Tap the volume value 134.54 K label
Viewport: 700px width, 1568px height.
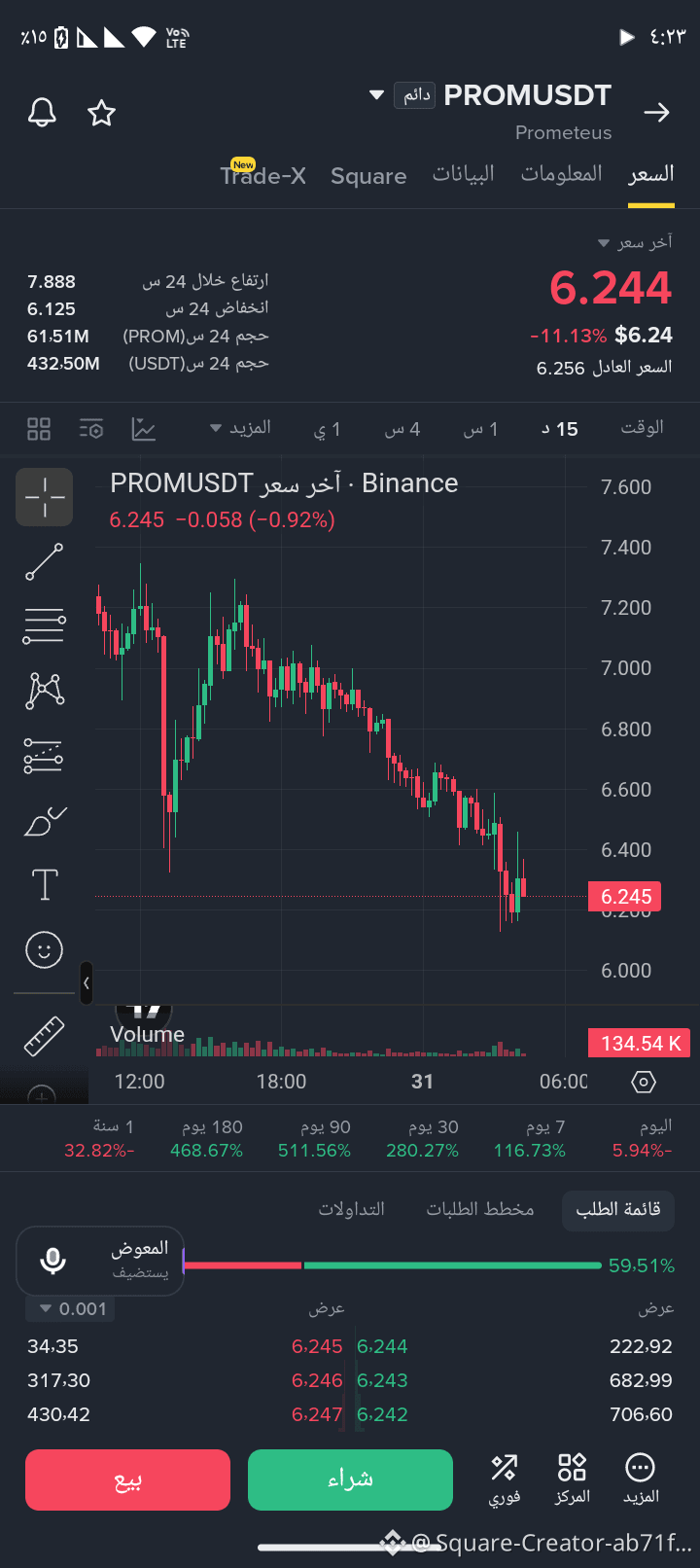[640, 1044]
